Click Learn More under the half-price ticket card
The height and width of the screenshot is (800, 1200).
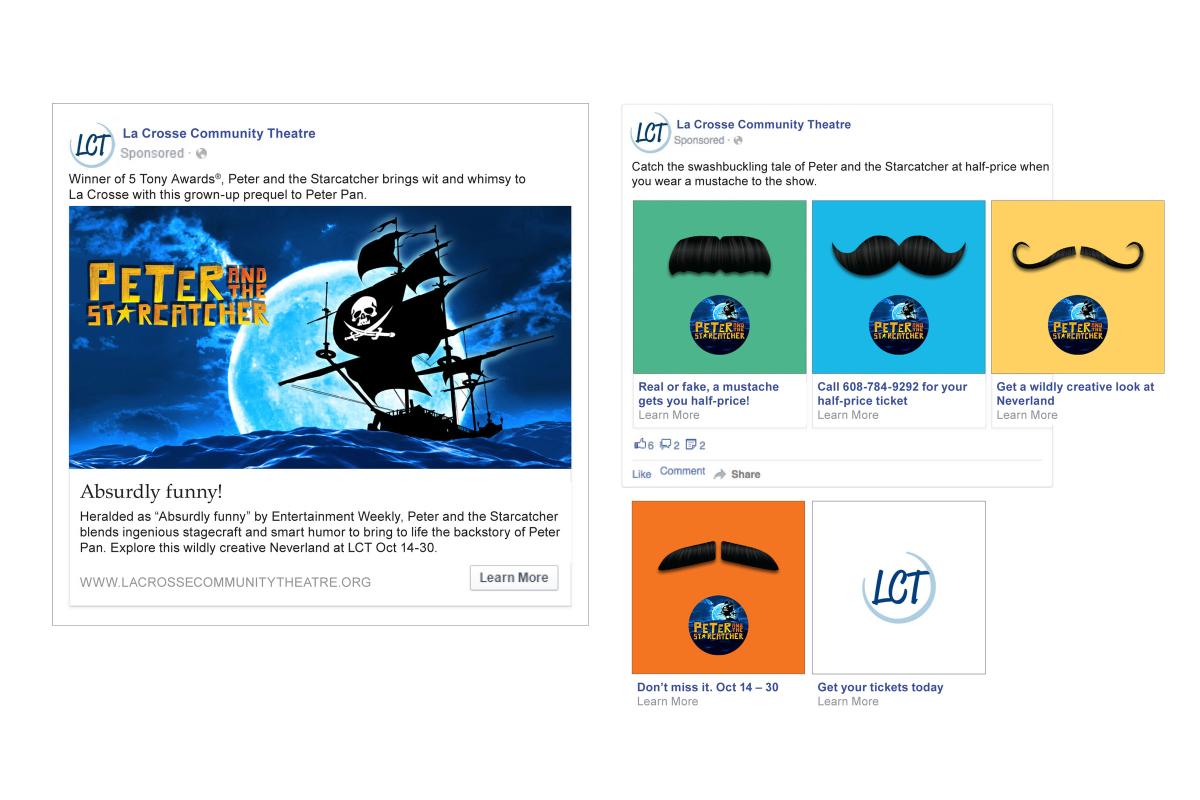pyautogui.click(x=848, y=415)
